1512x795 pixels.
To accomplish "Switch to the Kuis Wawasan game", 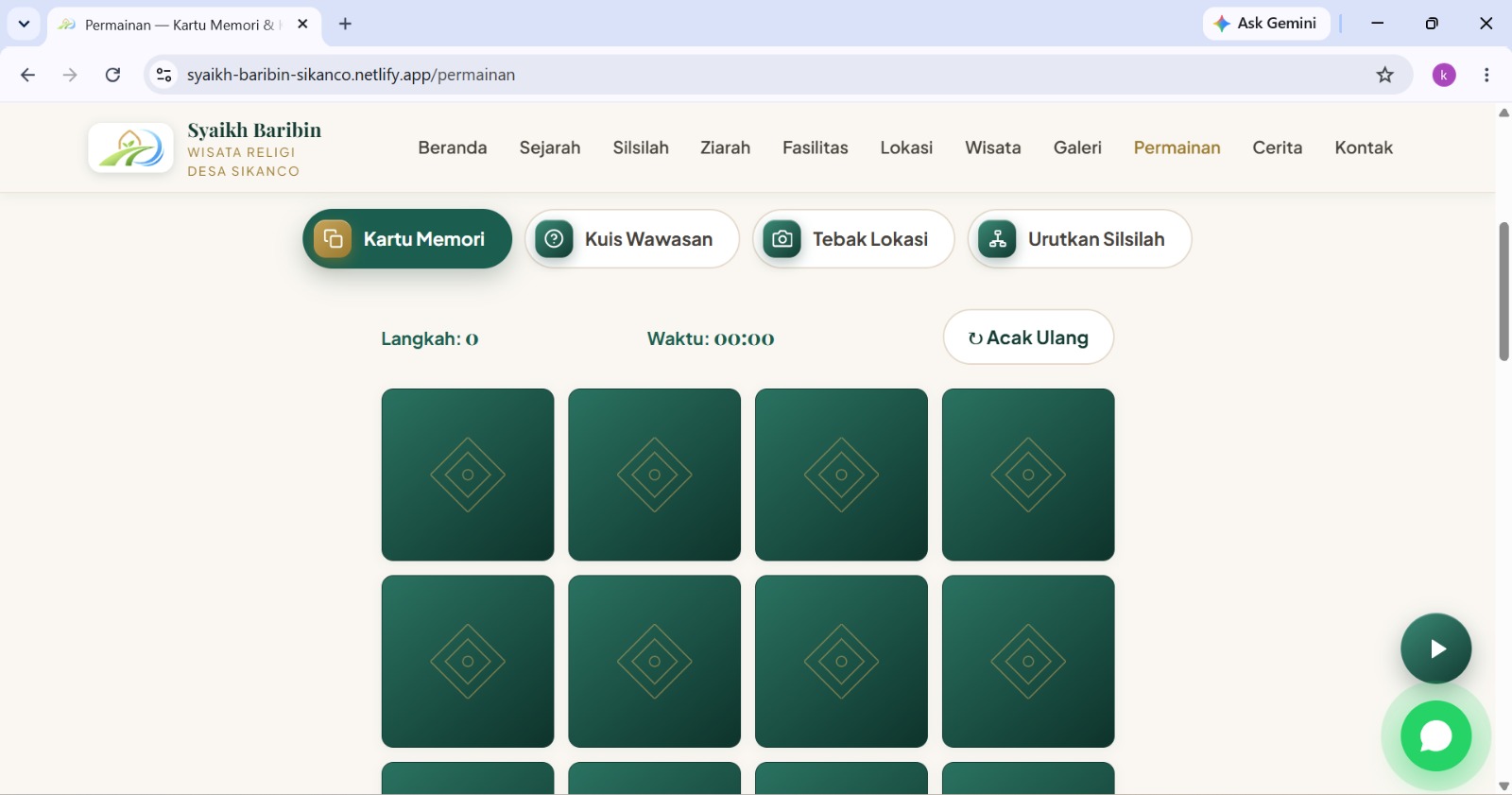I will point(632,239).
